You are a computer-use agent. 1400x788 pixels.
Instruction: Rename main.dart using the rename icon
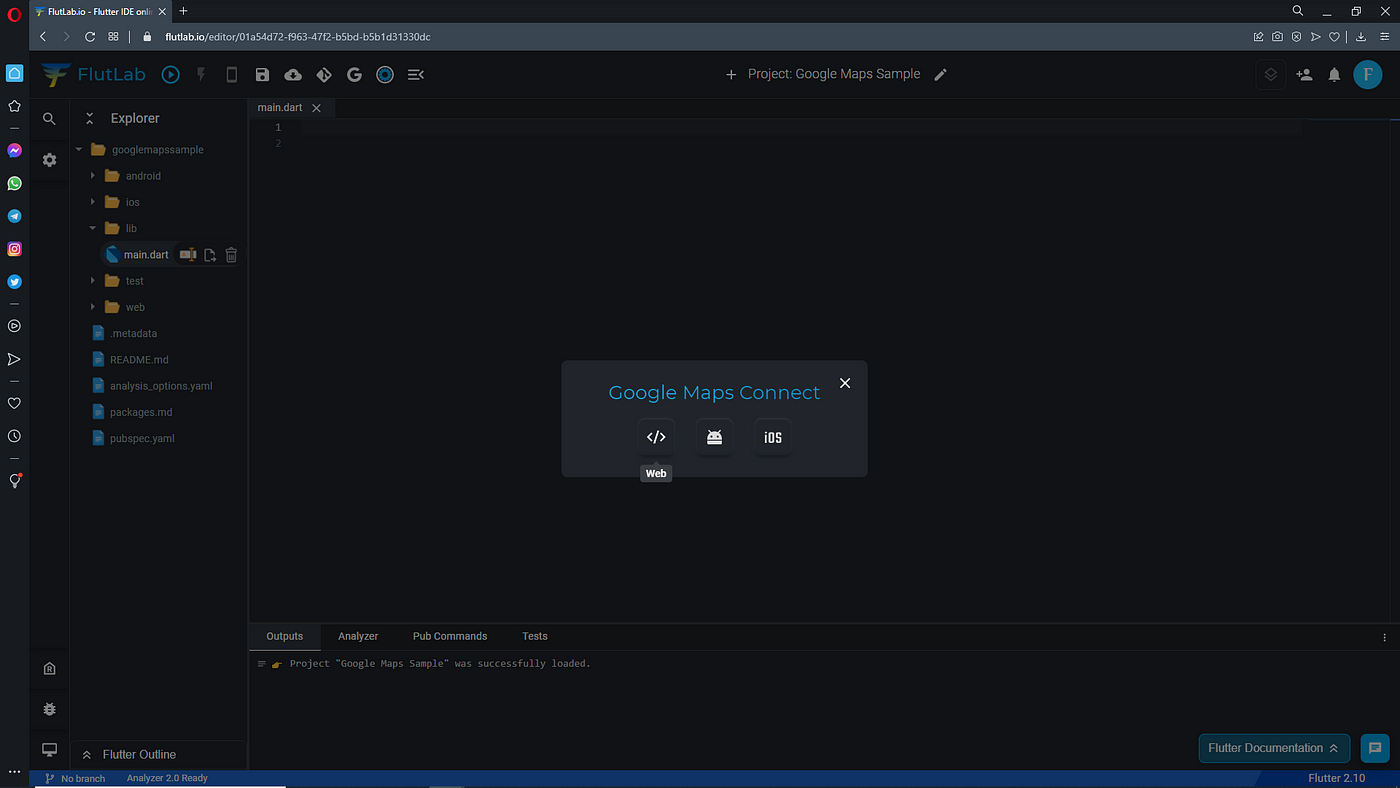[x=187, y=255]
